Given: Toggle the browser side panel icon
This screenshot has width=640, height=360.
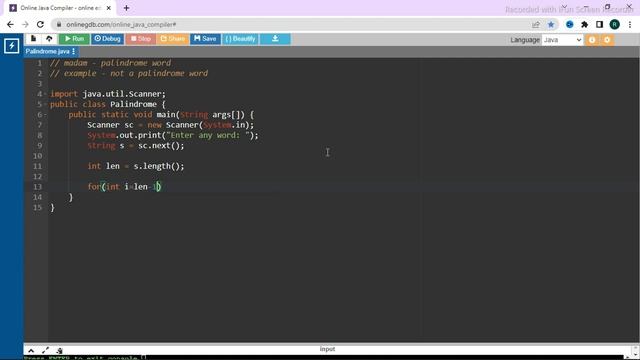Looking at the screenshot, I should (599, 24).
